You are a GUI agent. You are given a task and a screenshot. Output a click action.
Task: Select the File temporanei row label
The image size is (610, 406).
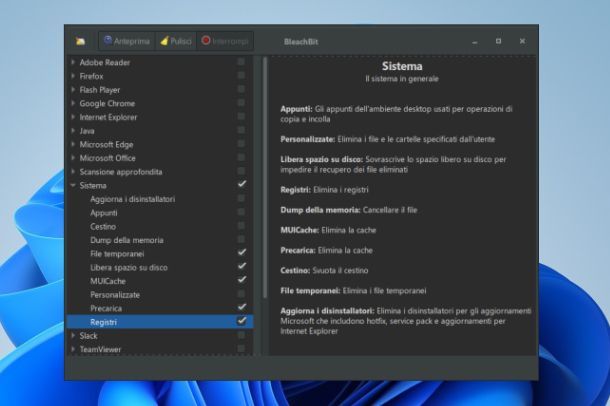[117, 254]
